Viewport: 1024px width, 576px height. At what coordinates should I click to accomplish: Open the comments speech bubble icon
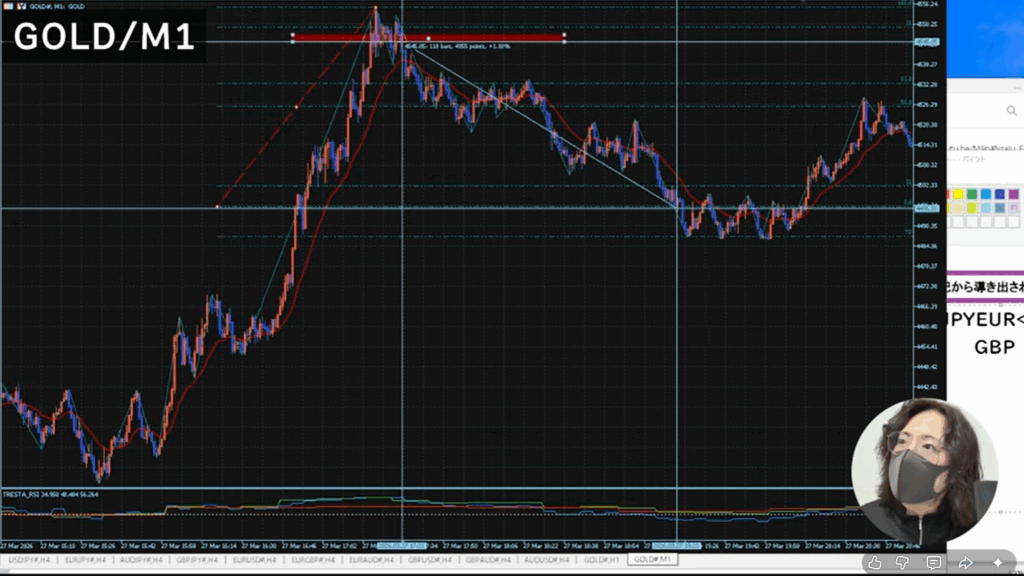(934, 562)
